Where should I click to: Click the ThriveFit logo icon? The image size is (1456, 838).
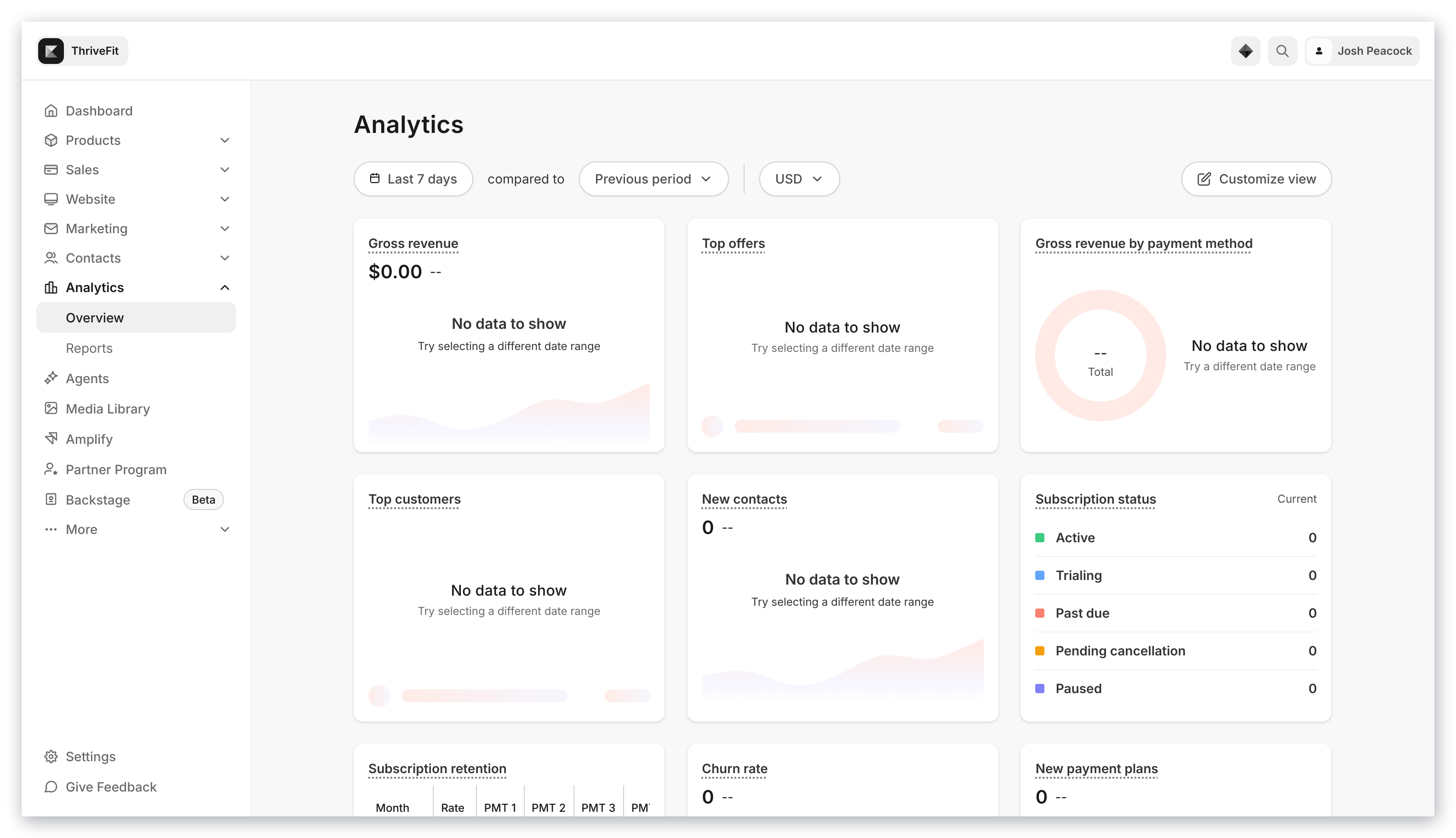click(51, 51)
